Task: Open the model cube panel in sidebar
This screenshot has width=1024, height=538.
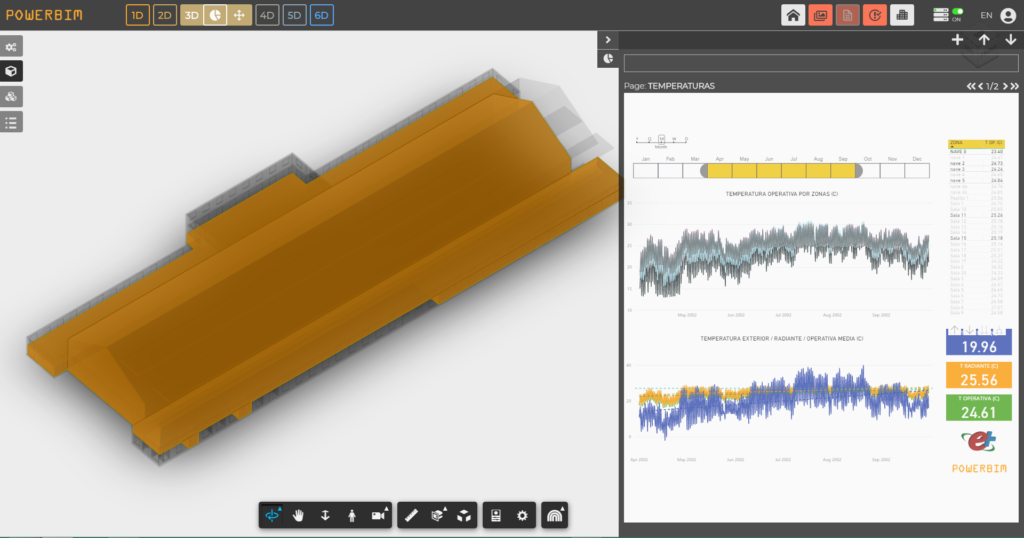Action: (11, 71)
